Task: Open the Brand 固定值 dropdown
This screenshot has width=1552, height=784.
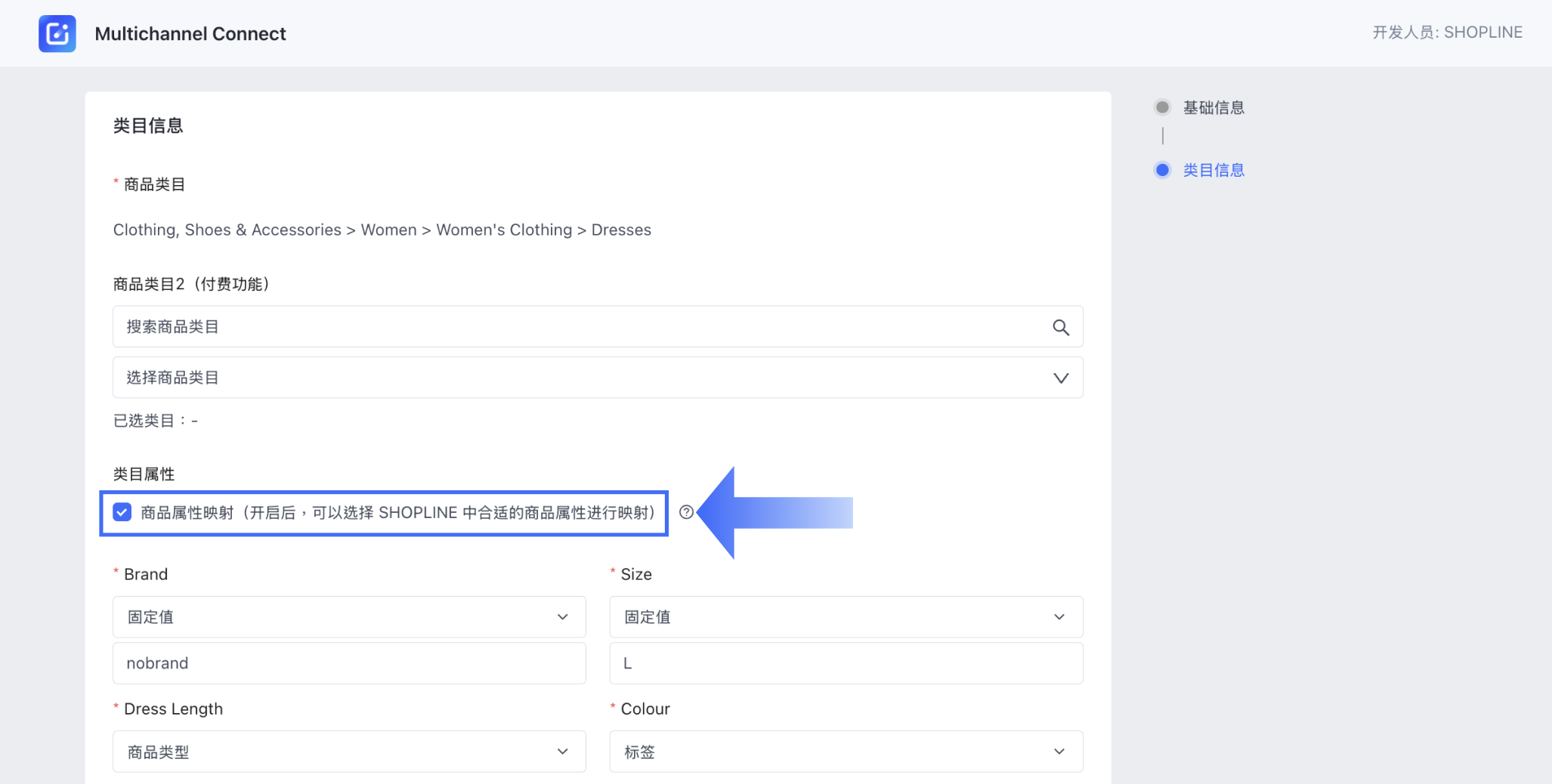Action: coord(349,617)
